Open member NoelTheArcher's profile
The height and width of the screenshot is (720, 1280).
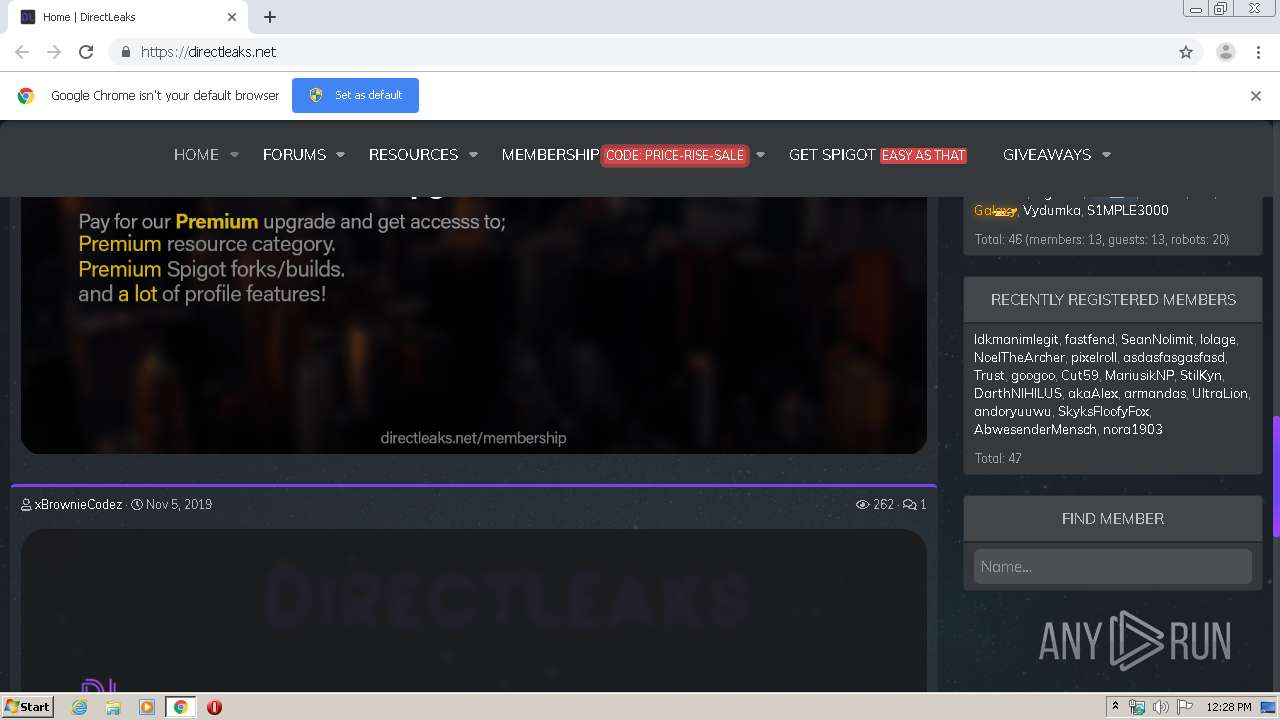[1019, 358]
